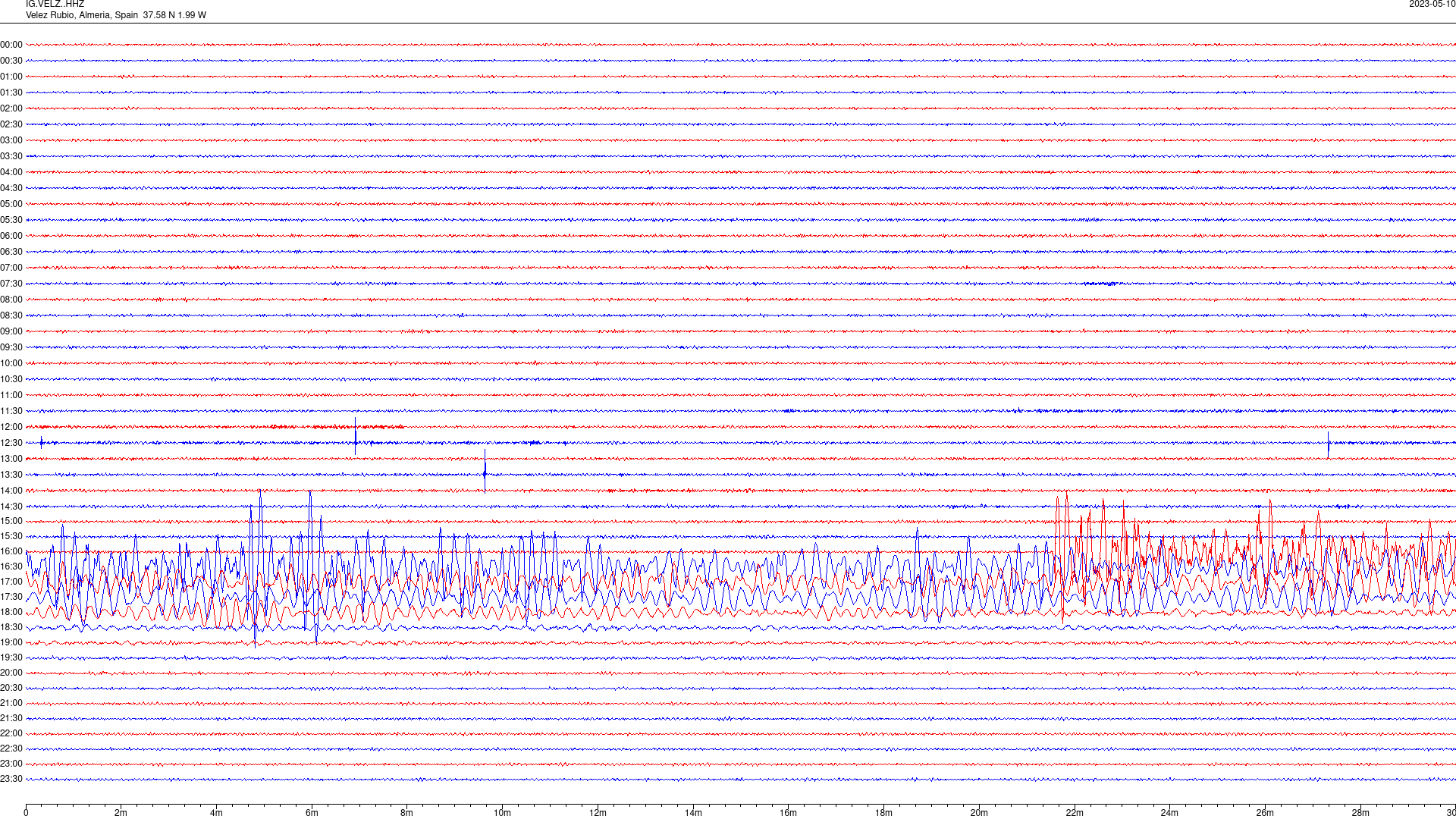The image size is (1456, 819).
Task: Click the blue spike on the 13:30 trace
Action: 485,471
